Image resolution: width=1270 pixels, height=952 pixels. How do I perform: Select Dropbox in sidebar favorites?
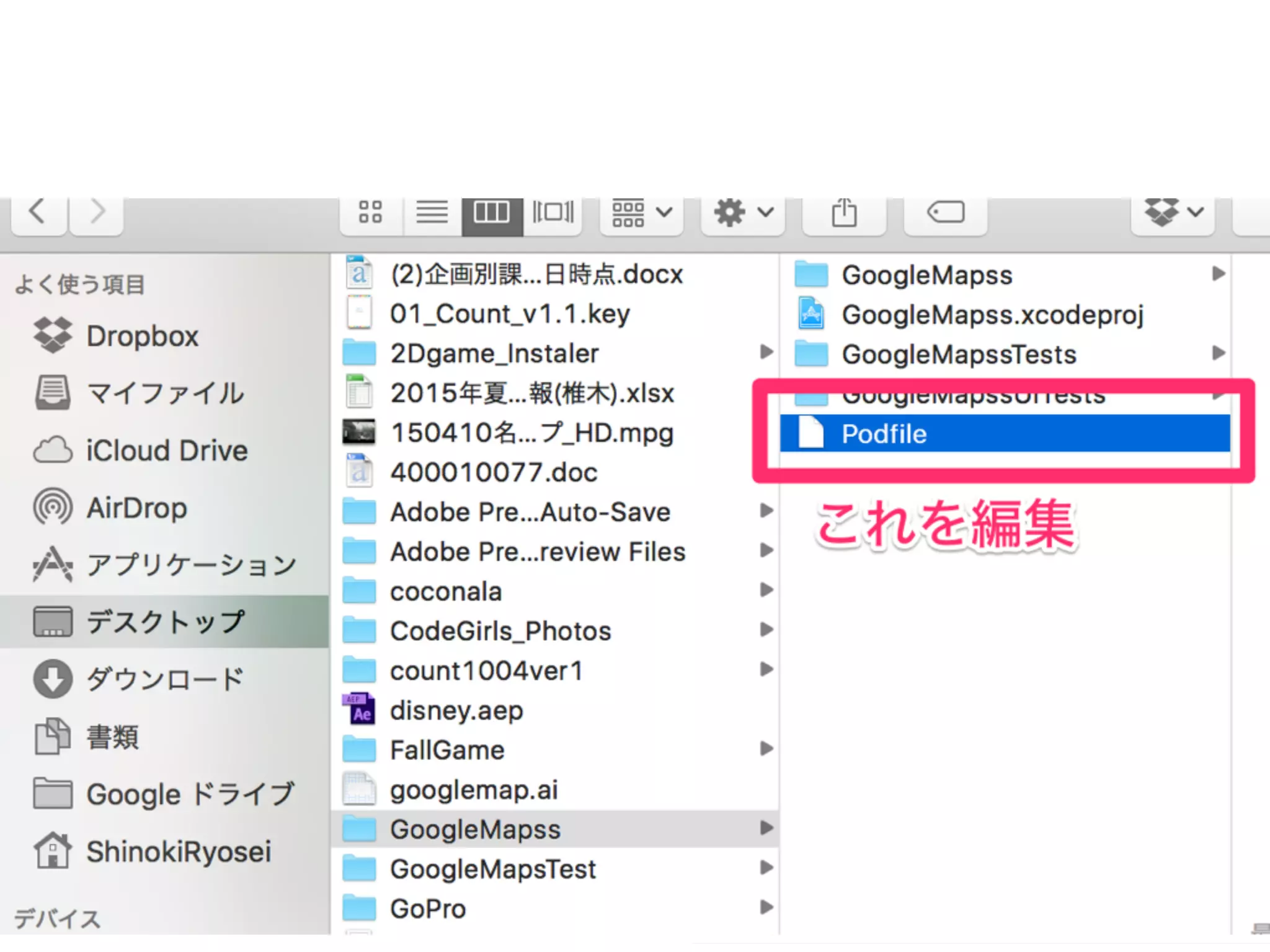coord(142,336)
